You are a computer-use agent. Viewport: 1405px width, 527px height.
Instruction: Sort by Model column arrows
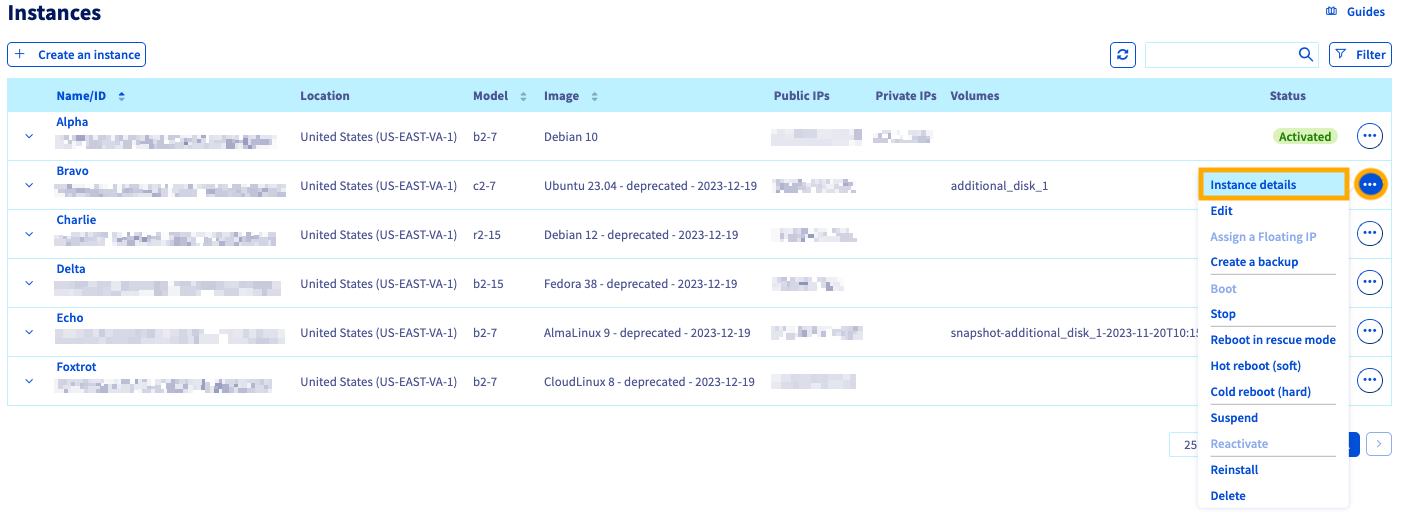(x=523, y=96)
